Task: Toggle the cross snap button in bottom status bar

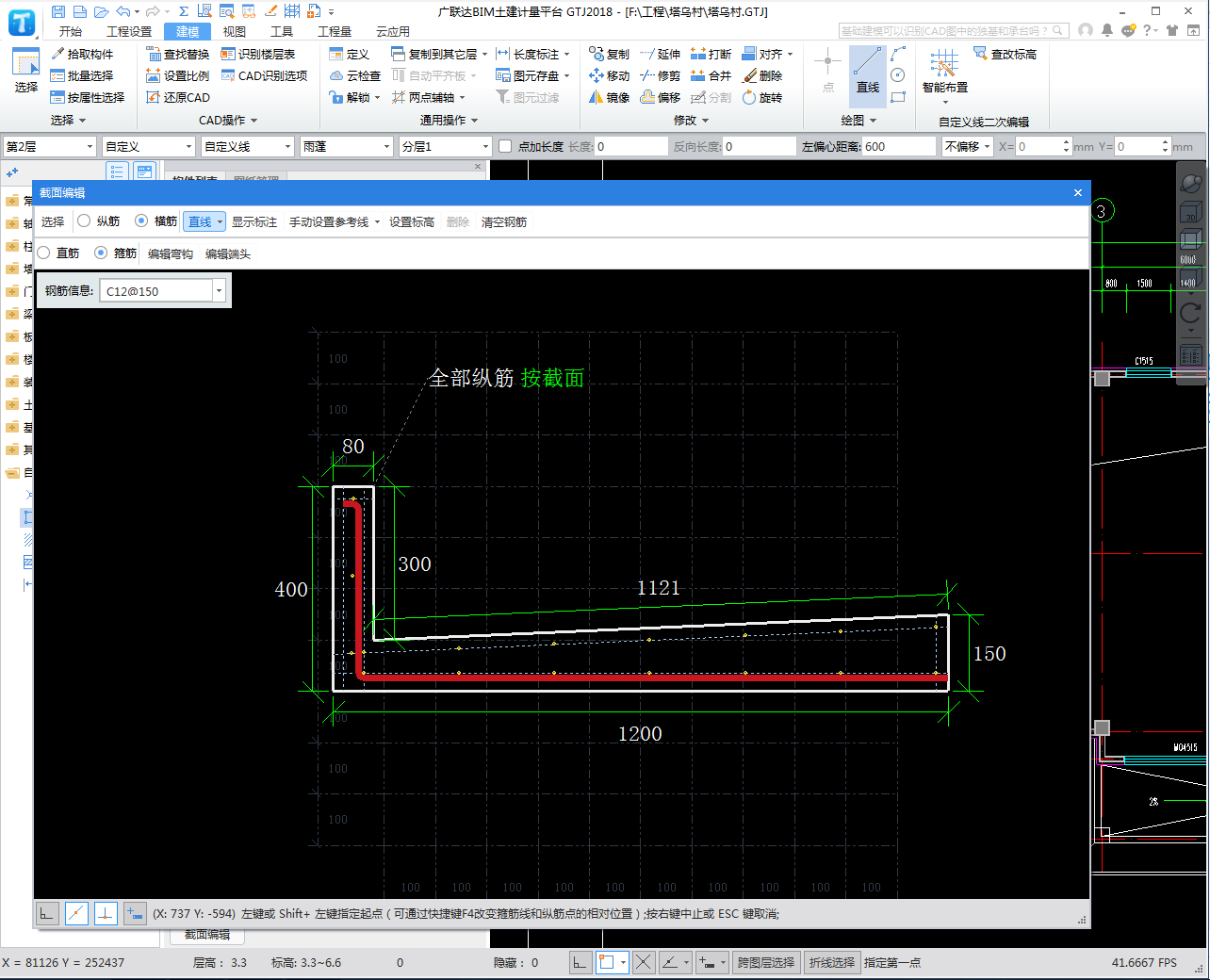Action: (x=644, y=962)
